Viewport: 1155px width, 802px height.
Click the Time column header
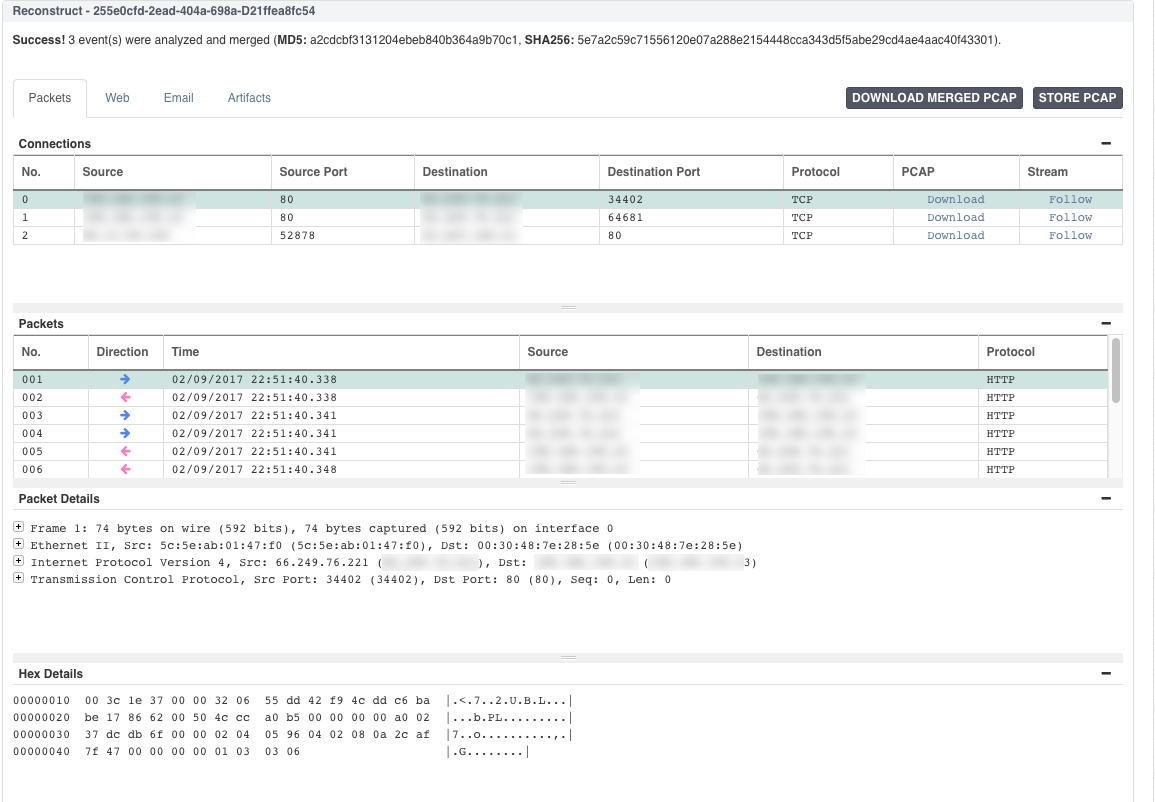pyautogui.click(x=341, y=352)
